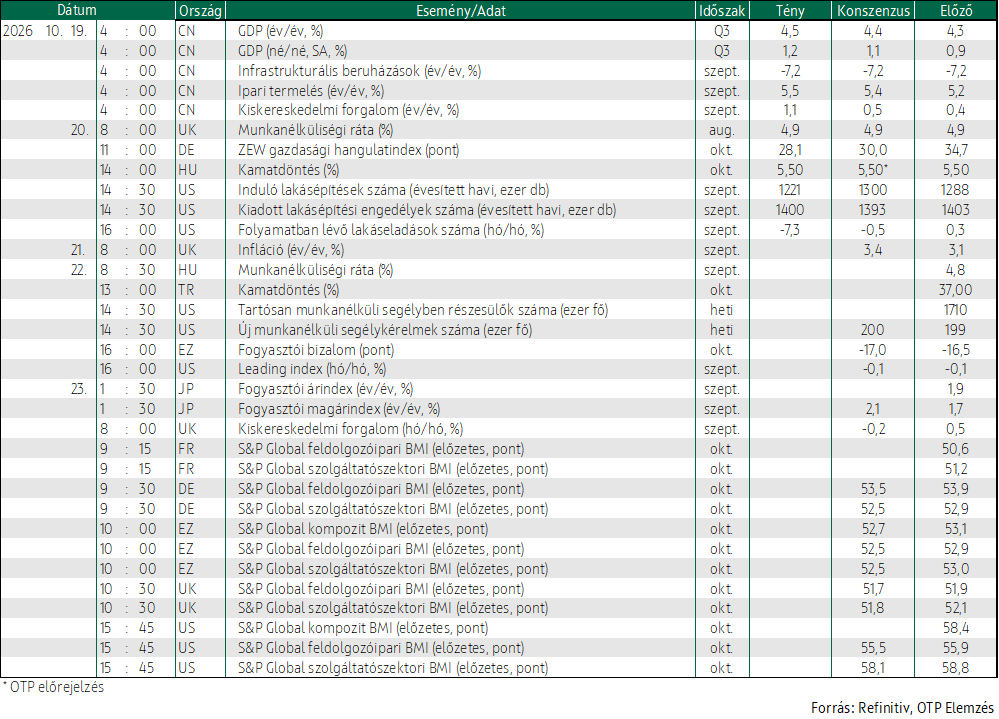The image size is (999, 719).
Task: Click the HU Kamatdöntés (%) event cell
Action: (x=289, y=170)
